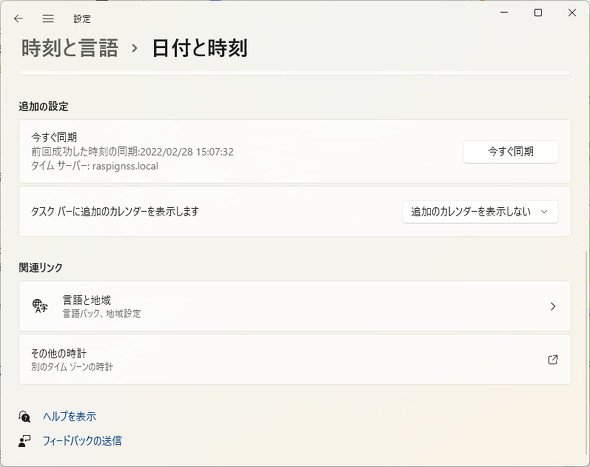The image size is (590, 467).
Task: Click the dropdown arrow in calendar combo box
Action: [x=544, y=211]
